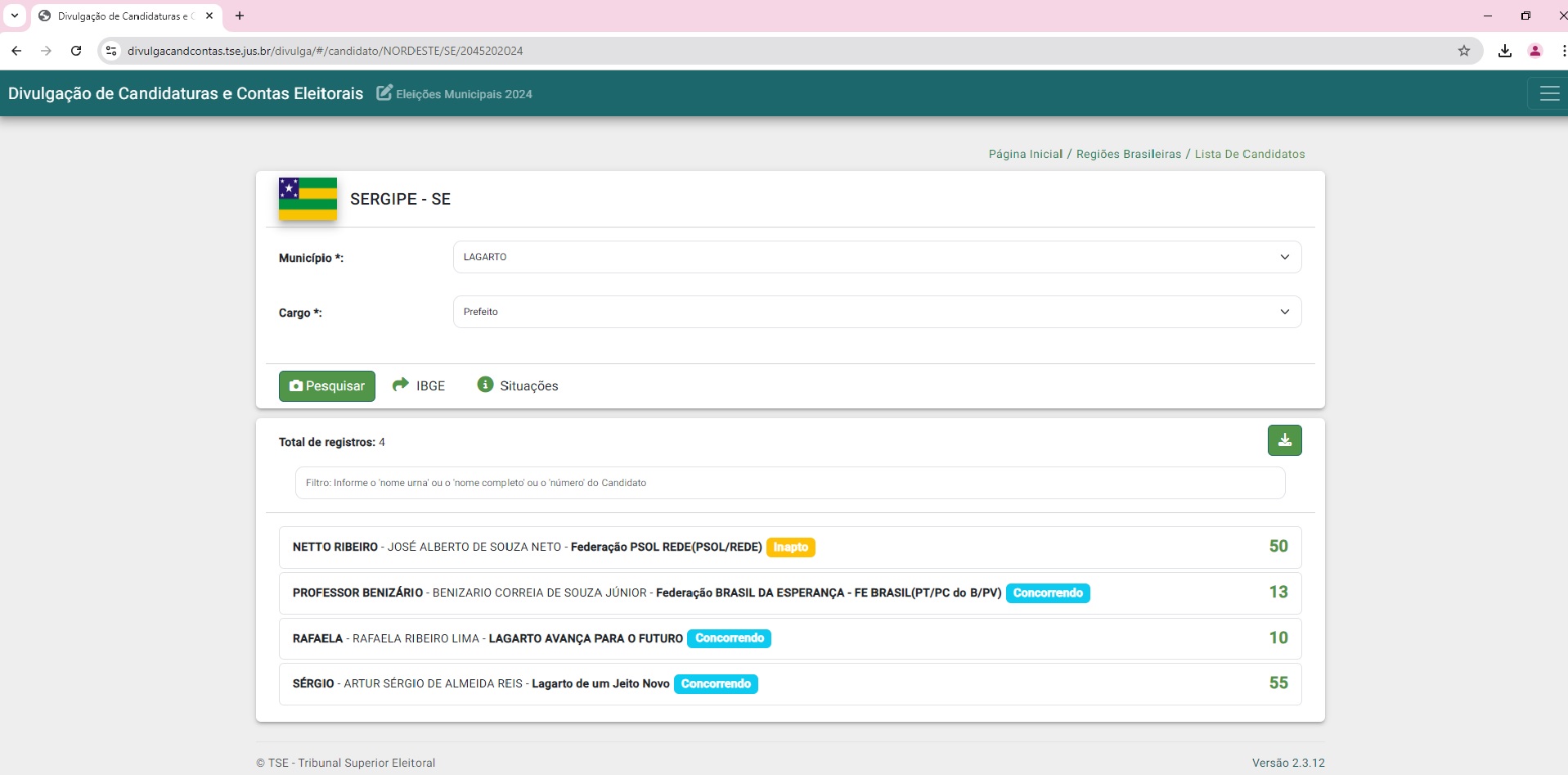Open candidate PROFESSOR BENIZÁRIO row
The width and height of the screenshot is (1568, 775).
point(790,593)
